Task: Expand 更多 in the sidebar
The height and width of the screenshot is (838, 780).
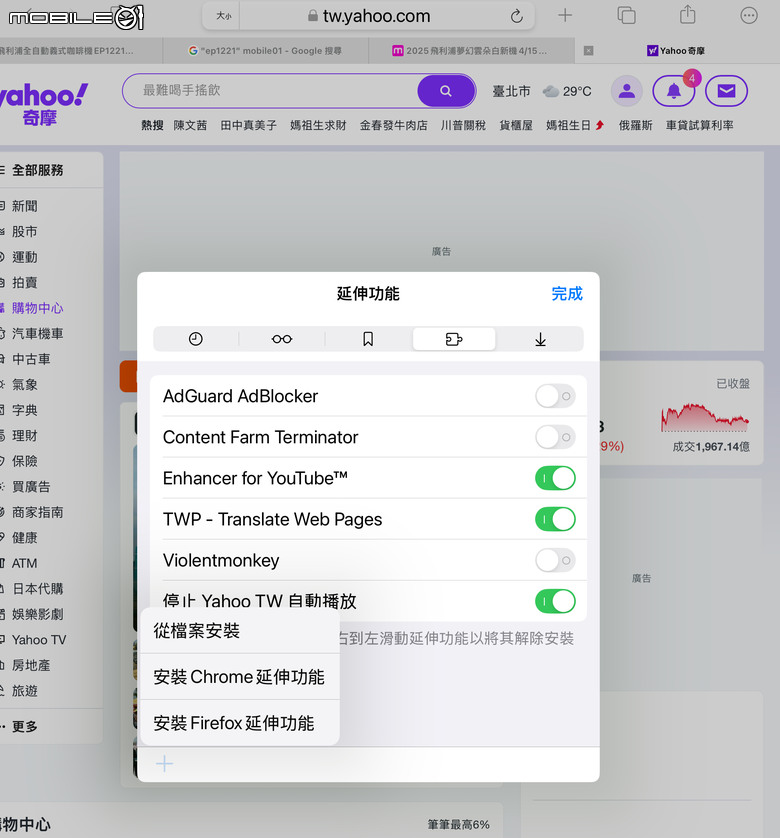Action: click(25, 726)
